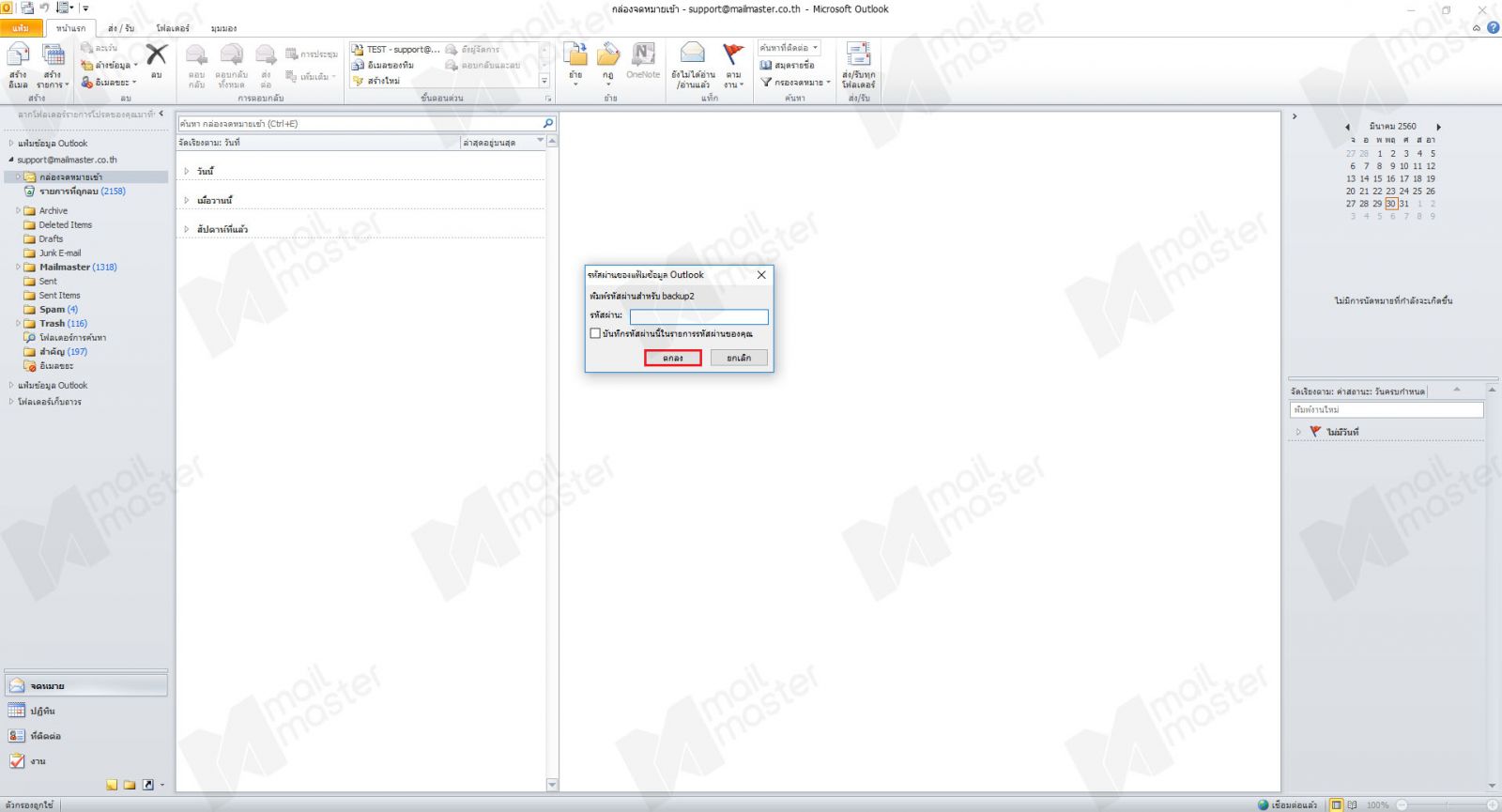Click the zoom-out minus slider button

(1402, 804)
